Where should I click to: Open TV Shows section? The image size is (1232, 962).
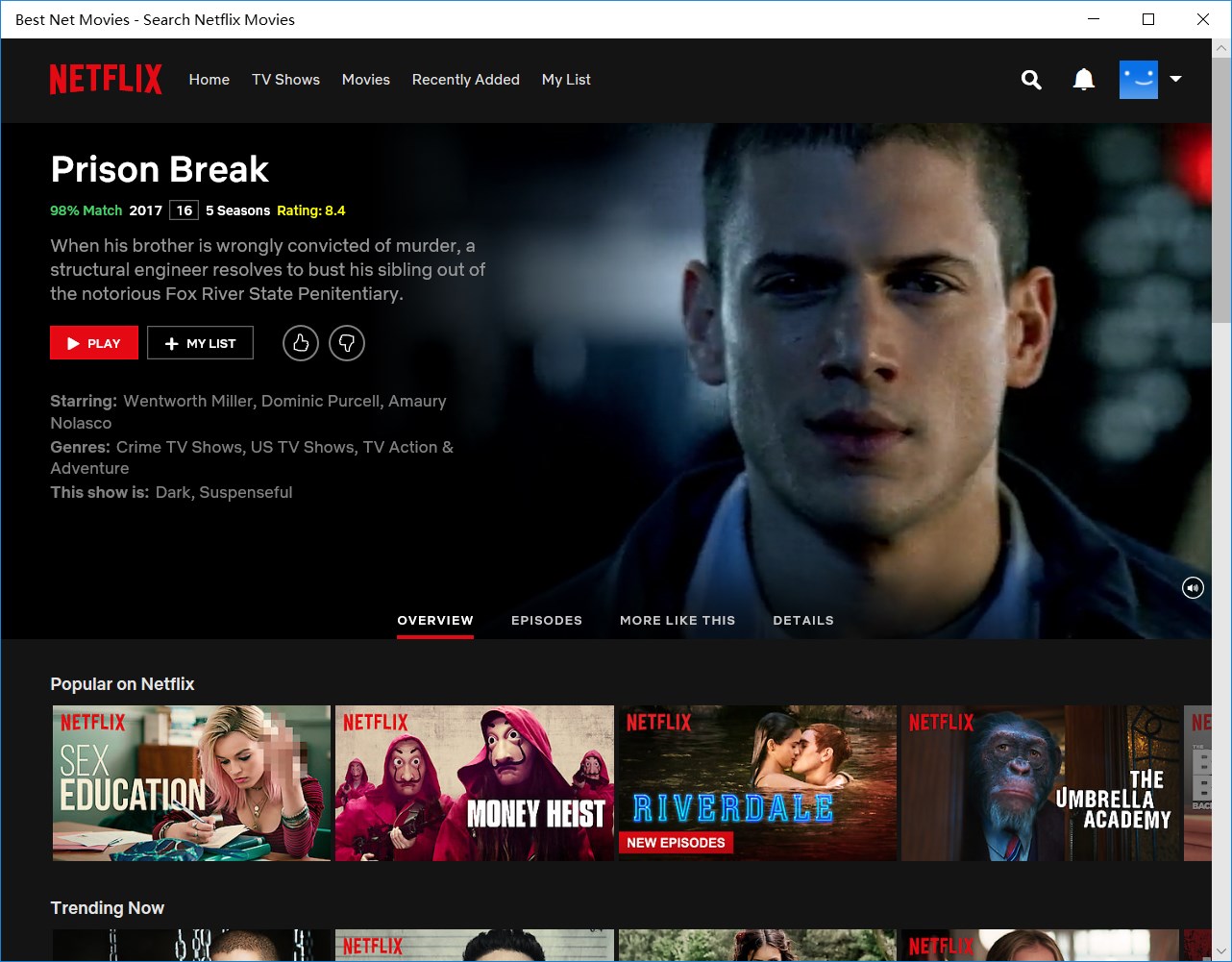pyautogui.click(x=285, y=80)
